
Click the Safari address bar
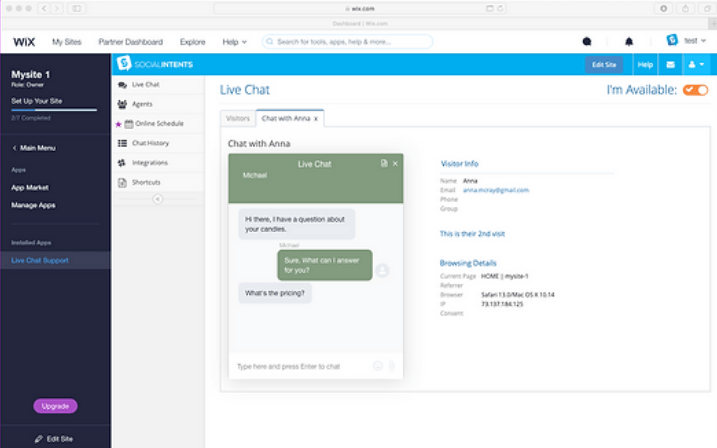point(360,8)
